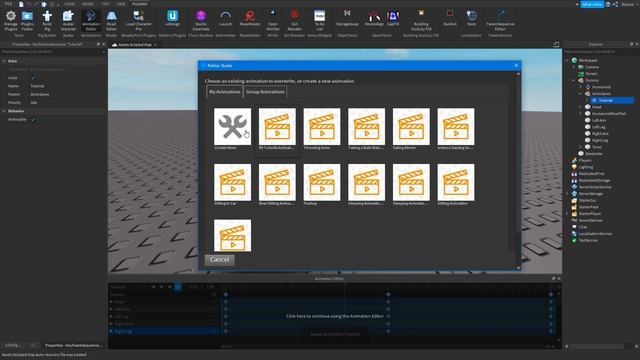Image resolution: width=640 pixels, height=360 pixels.
Task: Switch to the Group Animations tab
Action: tap(265, 92)
